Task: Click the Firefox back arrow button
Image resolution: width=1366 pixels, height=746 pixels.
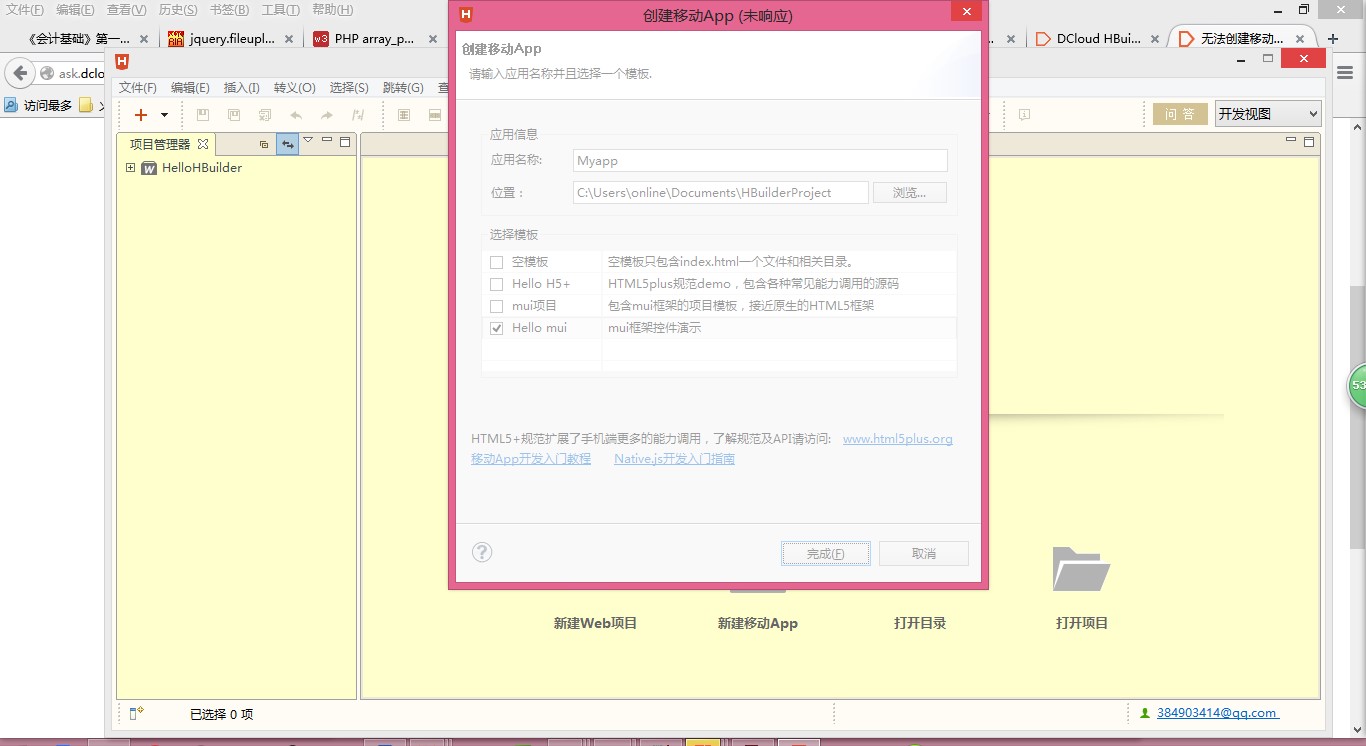Action: click(20, 73)
